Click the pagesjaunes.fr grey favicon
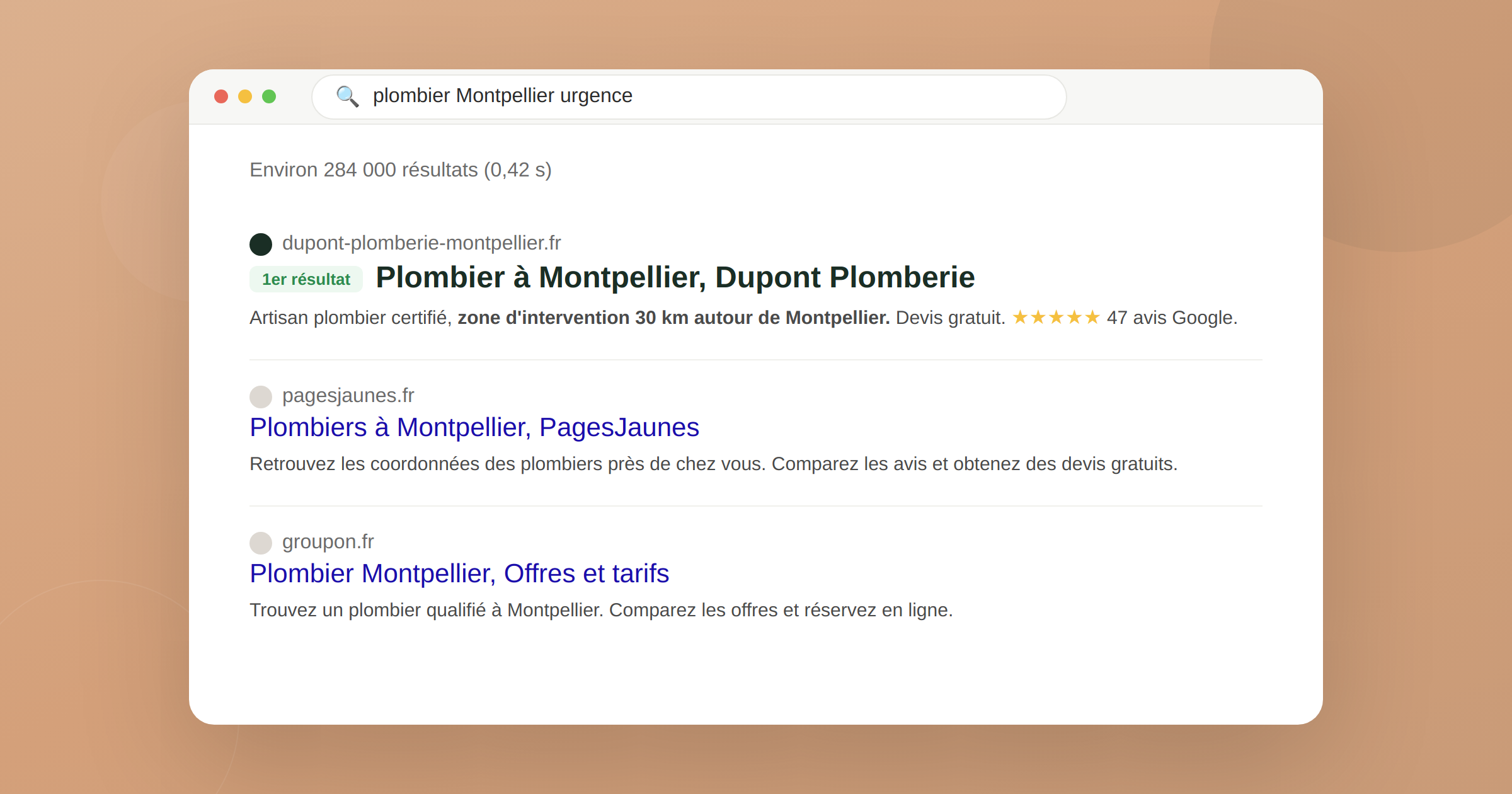This screenshot has width=1512, height=794. 261,396
